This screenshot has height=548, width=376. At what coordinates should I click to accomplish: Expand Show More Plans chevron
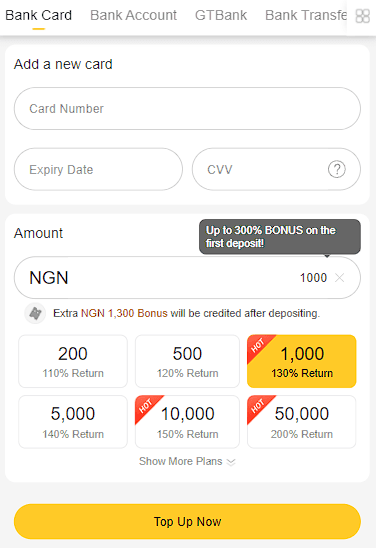click(x=231, y=462)
